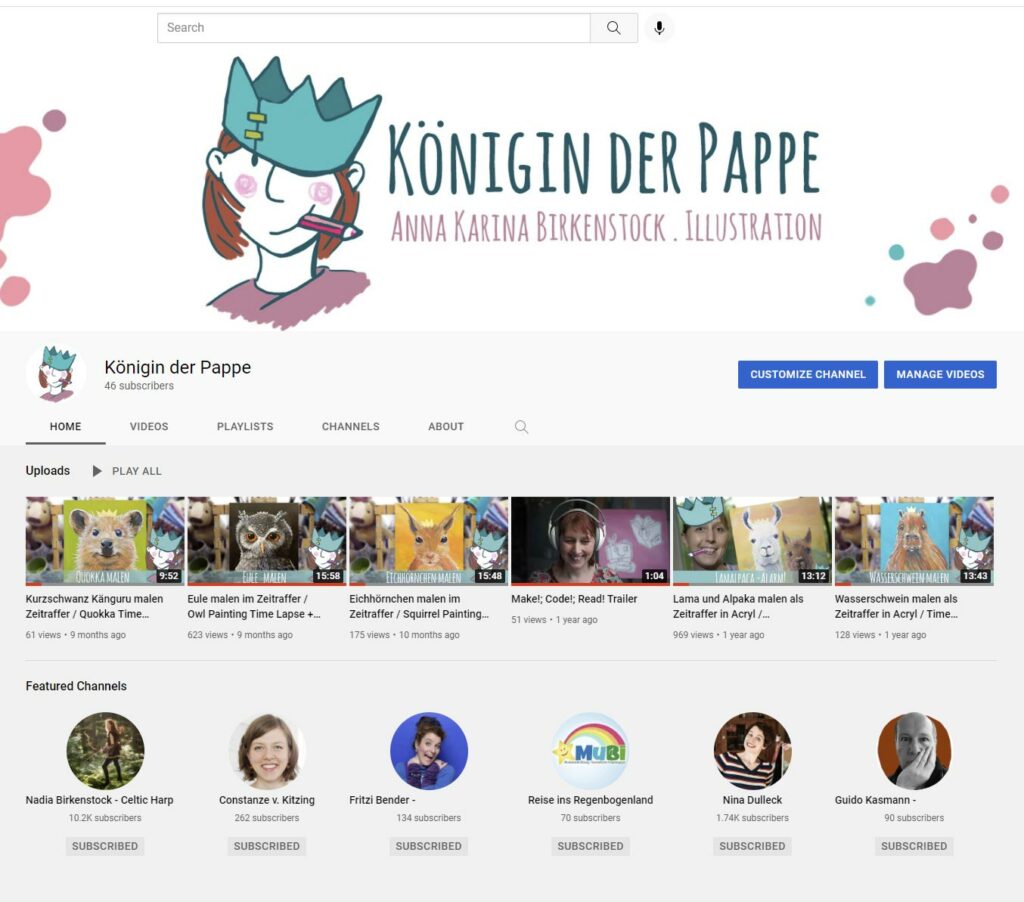Click the 10.2K subscribers text
The width and height of the screenshot is (1024, 902).
tap(105, 818)
